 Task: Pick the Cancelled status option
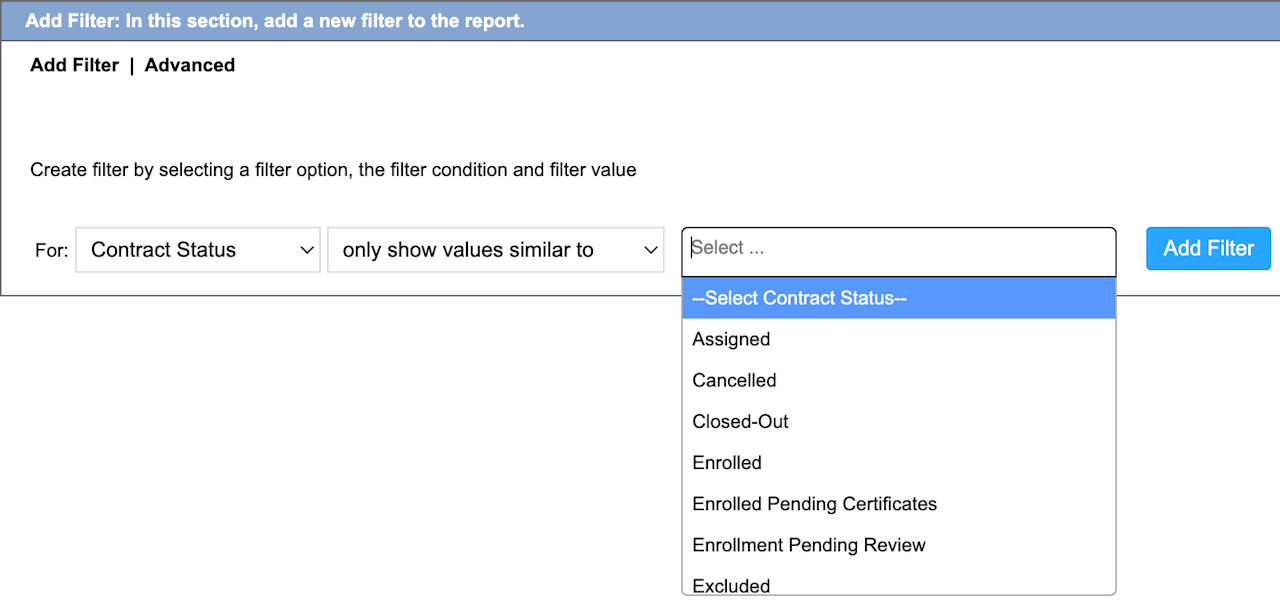click(734, 380)
